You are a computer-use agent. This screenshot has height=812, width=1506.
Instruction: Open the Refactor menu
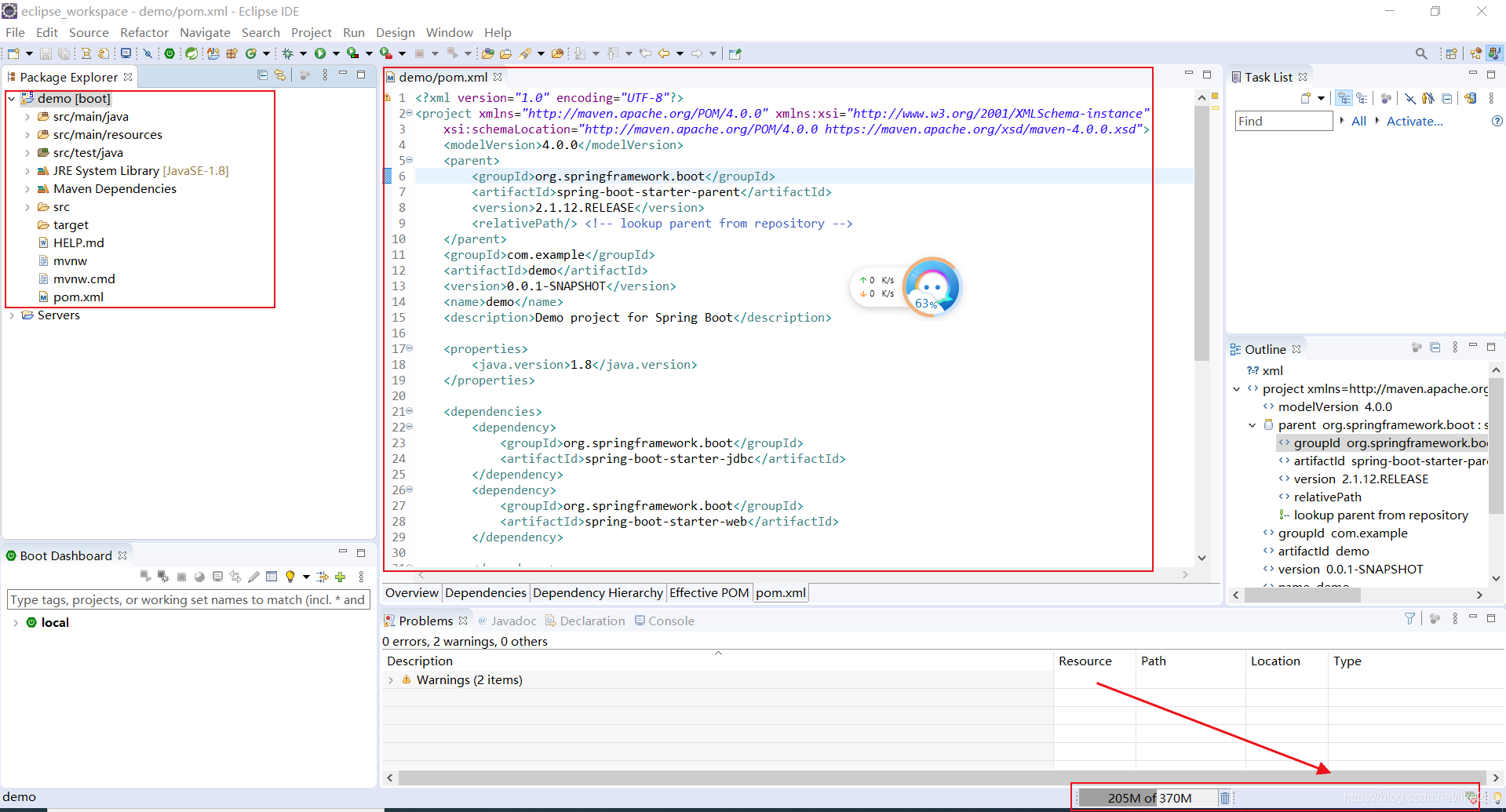click(x=144, y=32)
